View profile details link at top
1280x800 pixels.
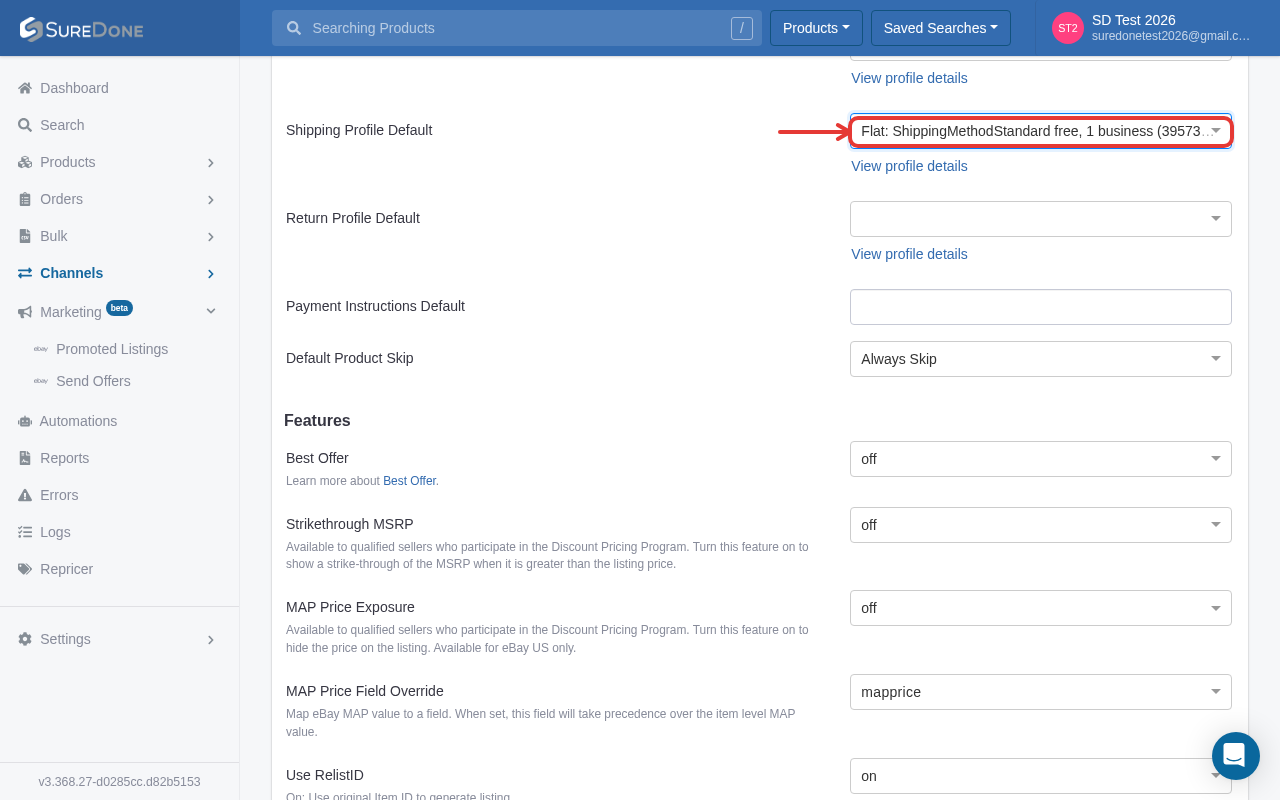pyautogui.click(x=909, y=78)
